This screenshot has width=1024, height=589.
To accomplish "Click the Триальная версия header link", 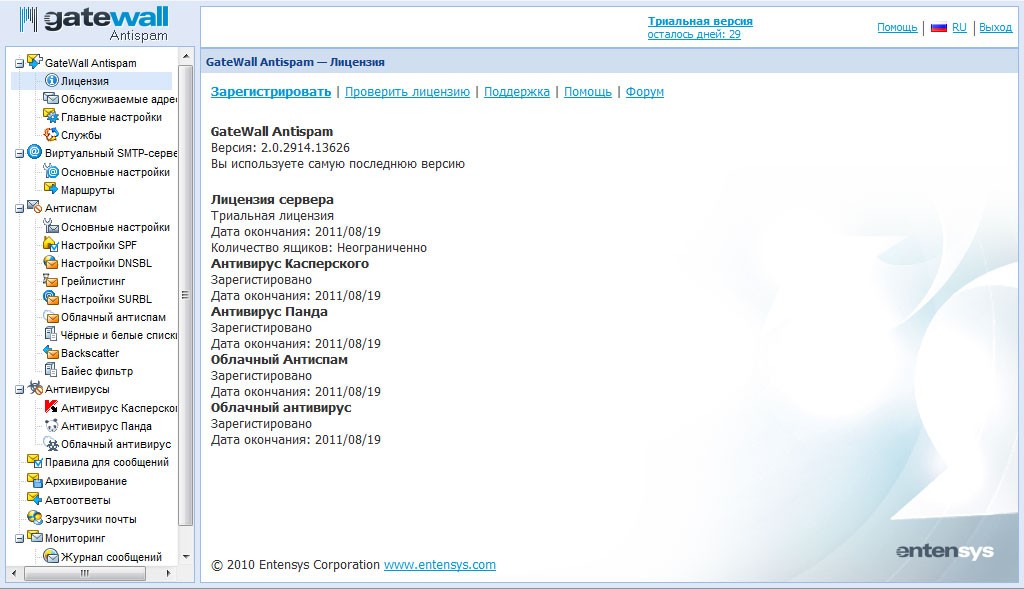I will [700, 21].
